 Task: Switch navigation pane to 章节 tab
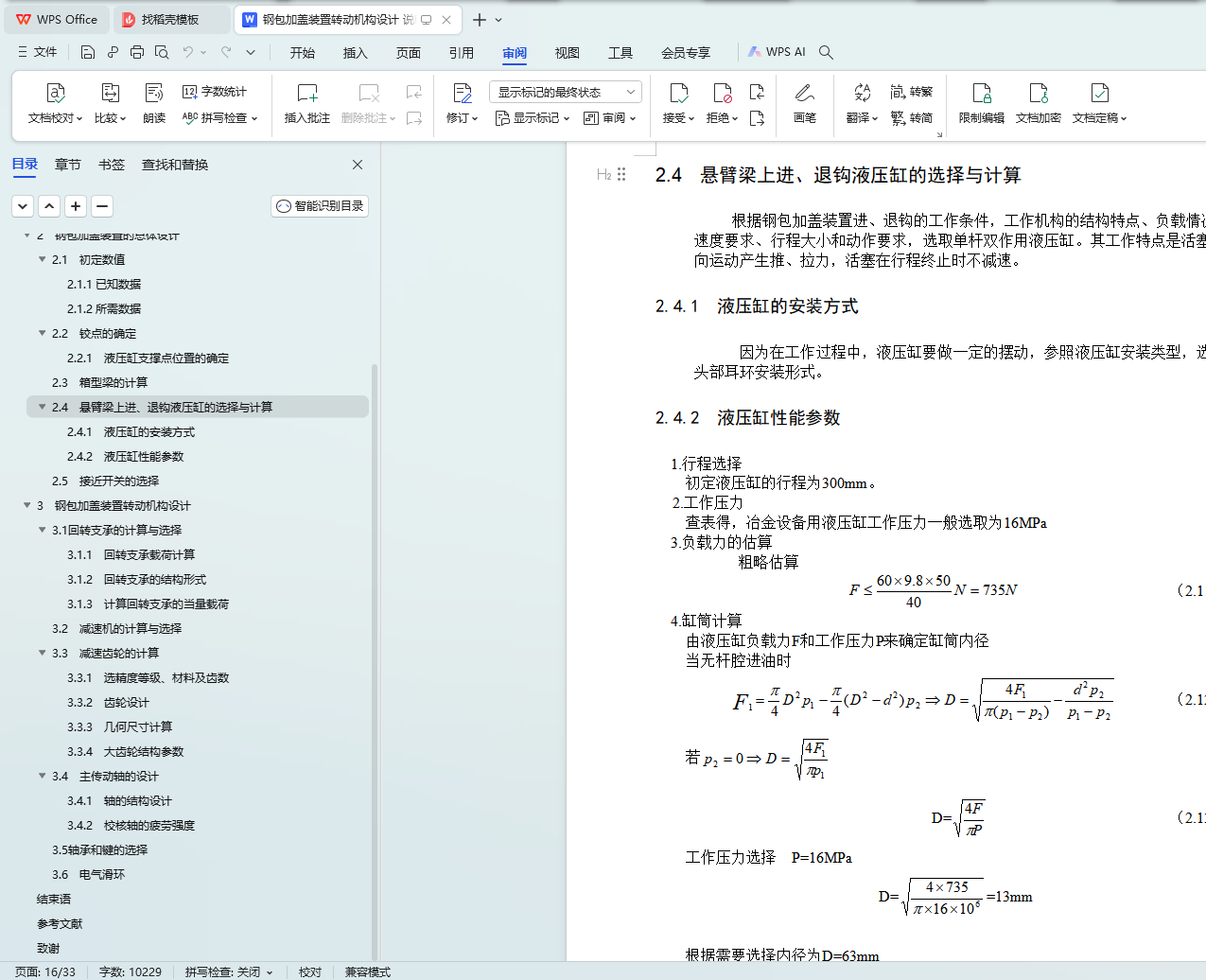coord(68,165)
